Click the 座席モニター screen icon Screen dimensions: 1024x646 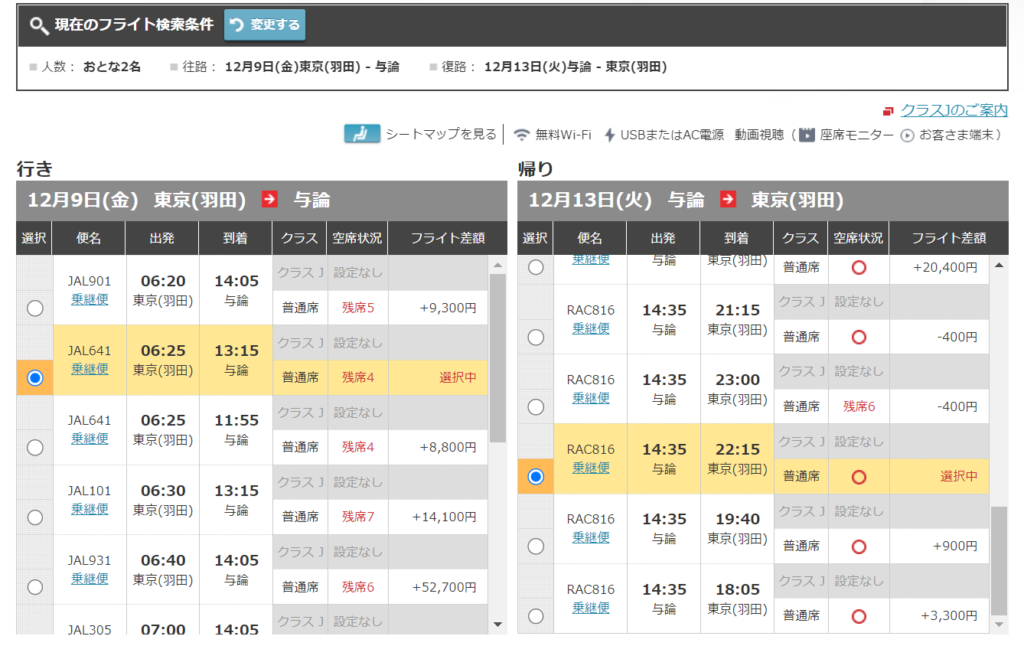click(807, 135)
